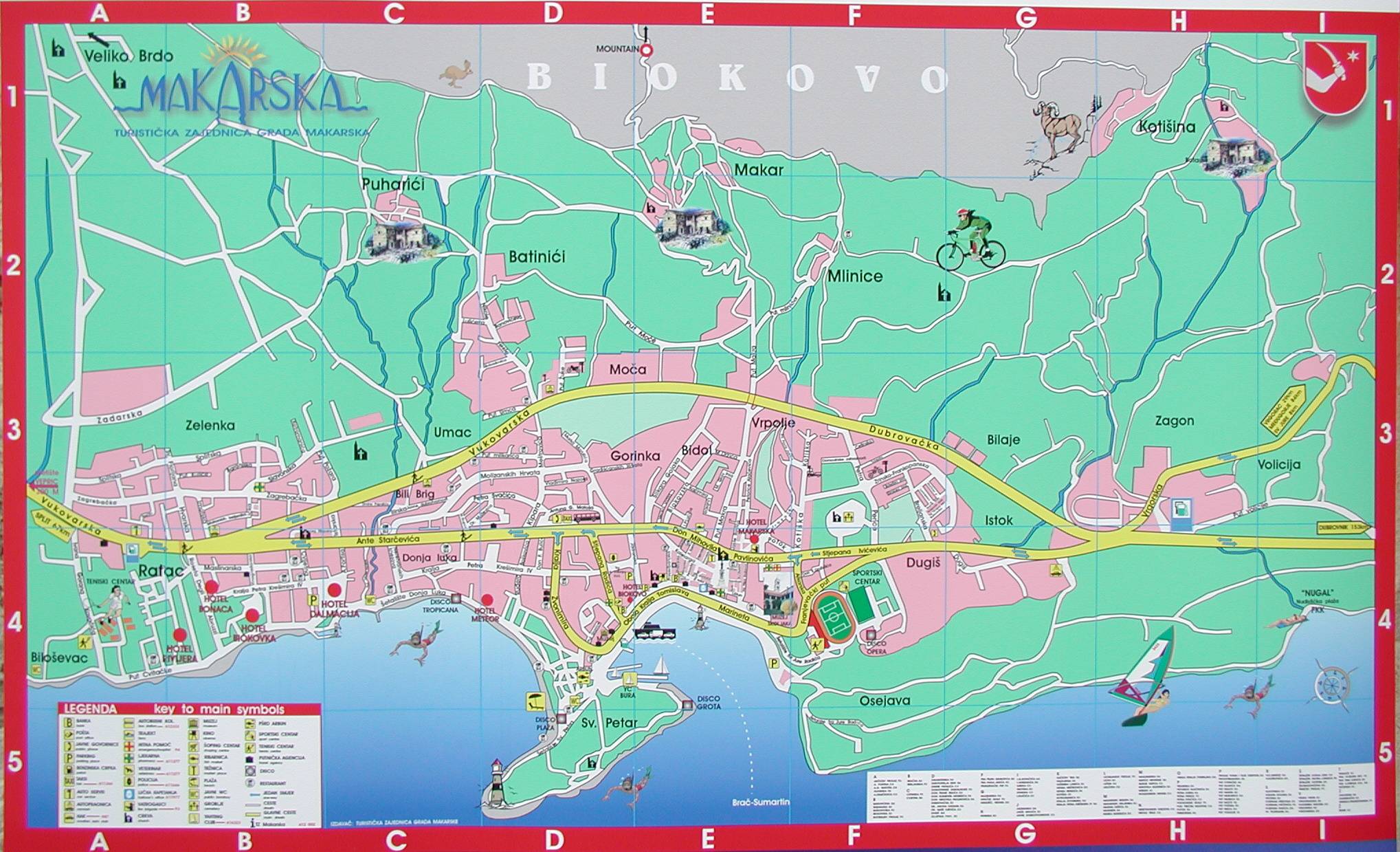Click the lighthouse icon on Sv. Petar peninsula

coord(497,782)
